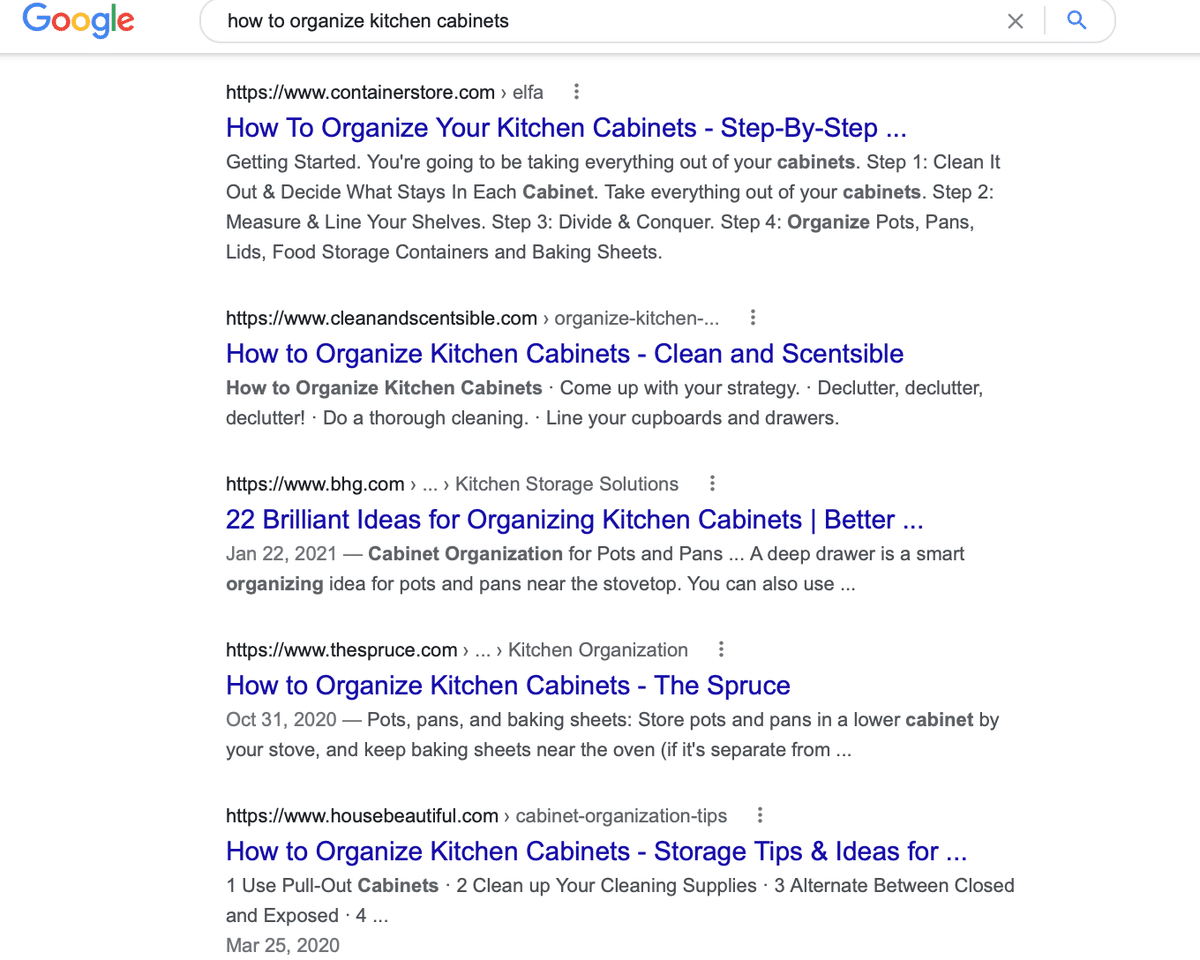Click the cleanandscentsible.com URL breadcrumb
1200x960 pixels.
click(472, 319)
